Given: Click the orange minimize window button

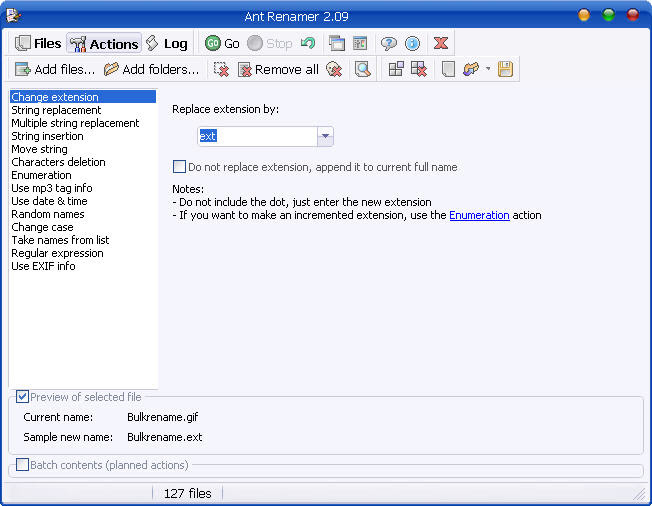Looking at the screenshot, I should tap(584, 15).
